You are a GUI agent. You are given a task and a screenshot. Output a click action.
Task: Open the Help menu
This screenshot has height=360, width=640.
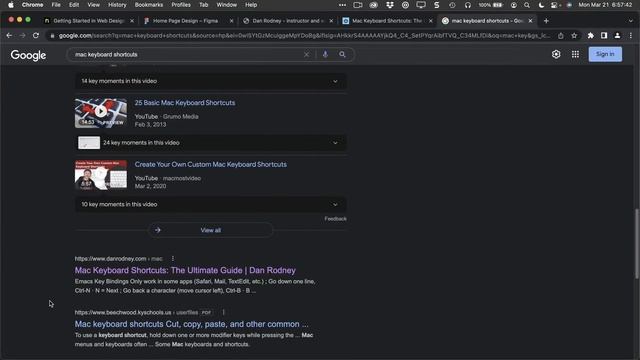tap(251, 5)
